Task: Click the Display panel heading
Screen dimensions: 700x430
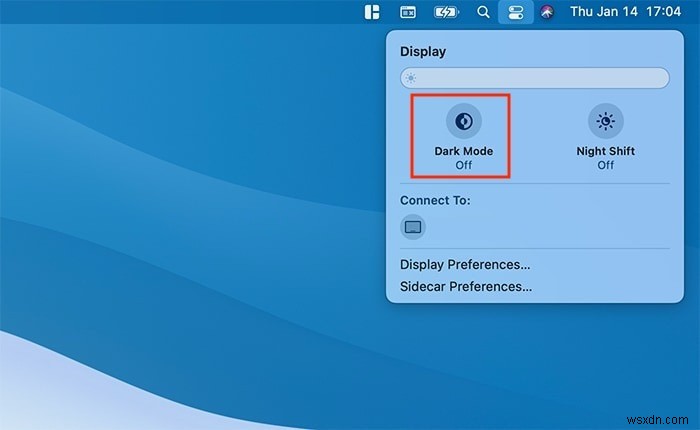Action: [x=423, y=51]
